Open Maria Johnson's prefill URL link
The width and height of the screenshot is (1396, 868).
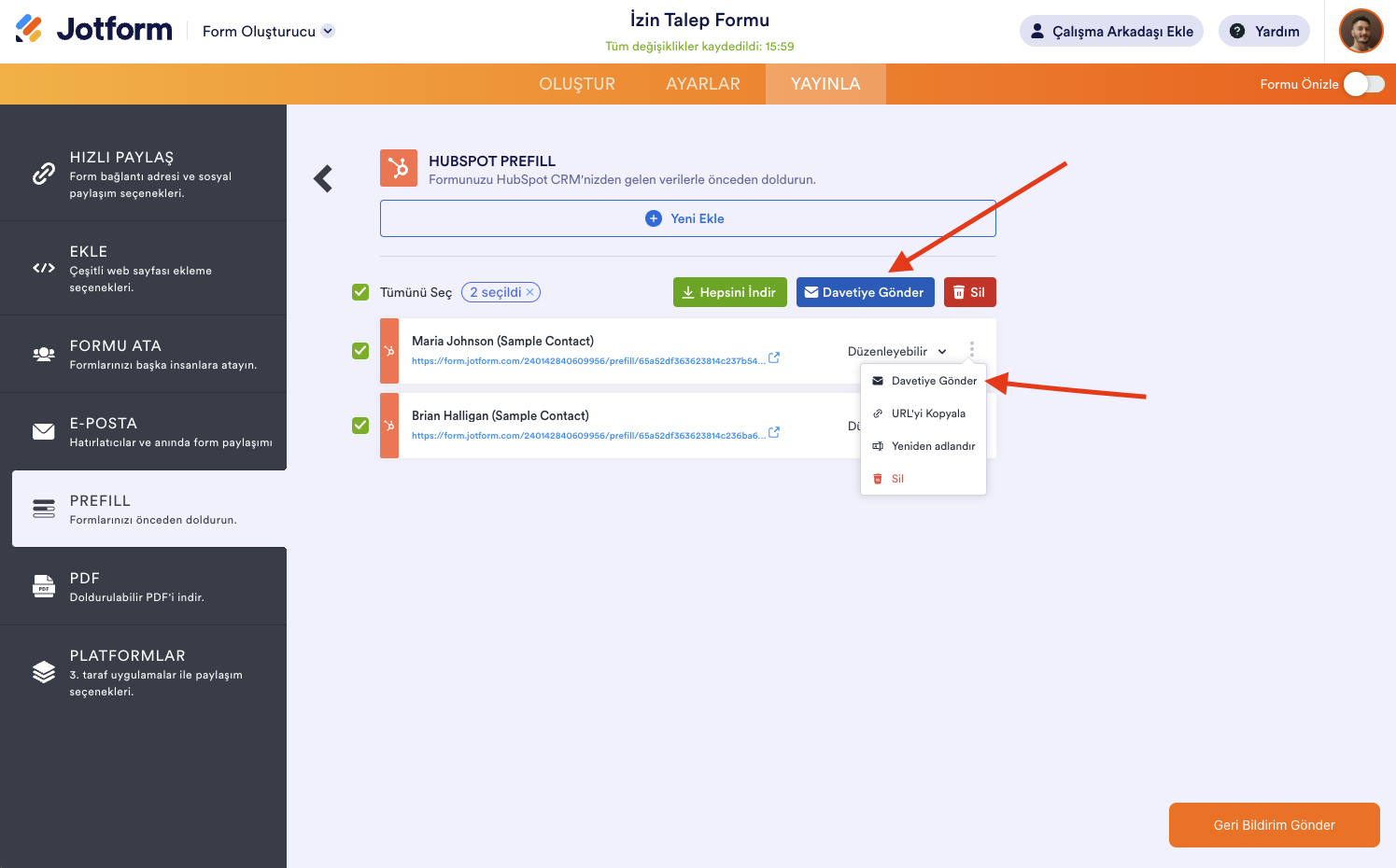click(588, 361)
